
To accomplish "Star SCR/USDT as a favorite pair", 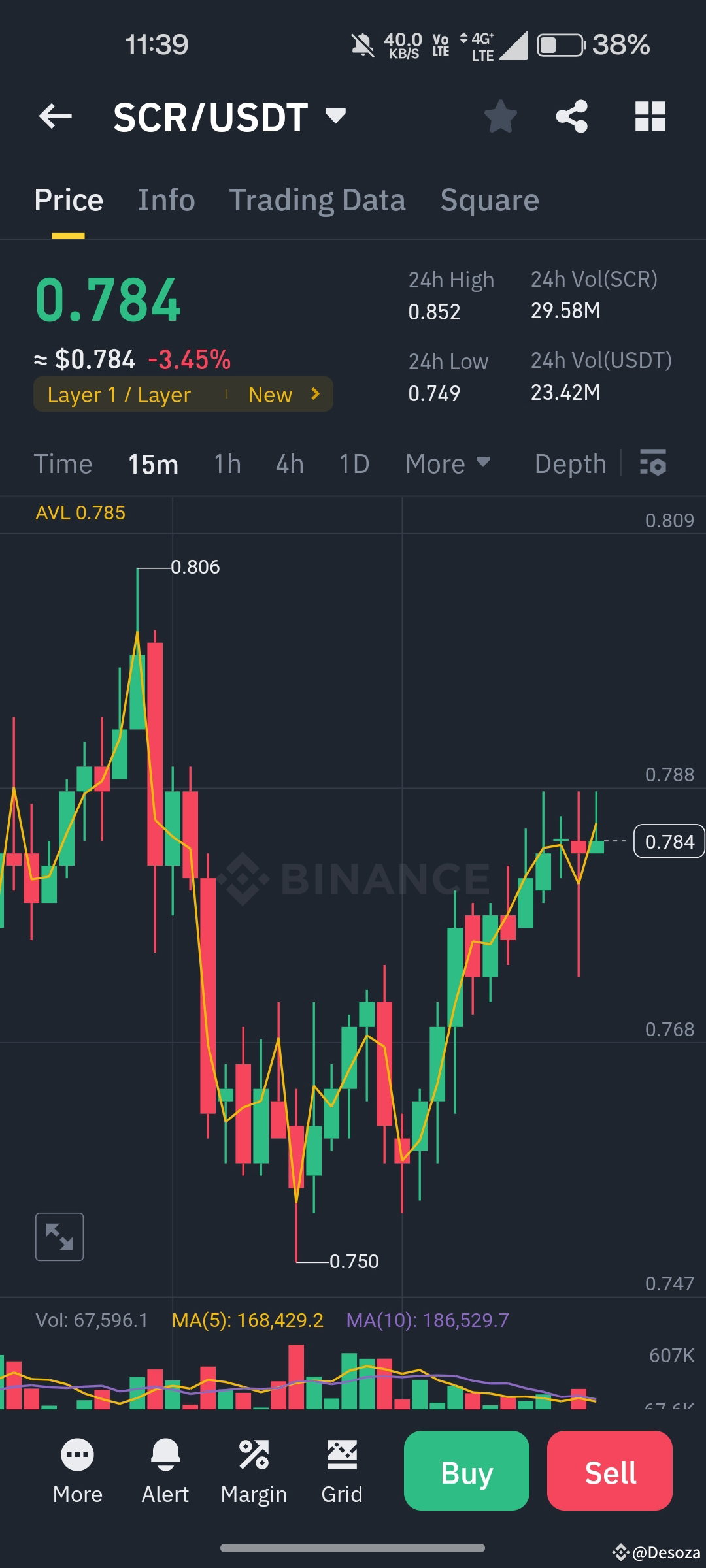I will (501, 116).
